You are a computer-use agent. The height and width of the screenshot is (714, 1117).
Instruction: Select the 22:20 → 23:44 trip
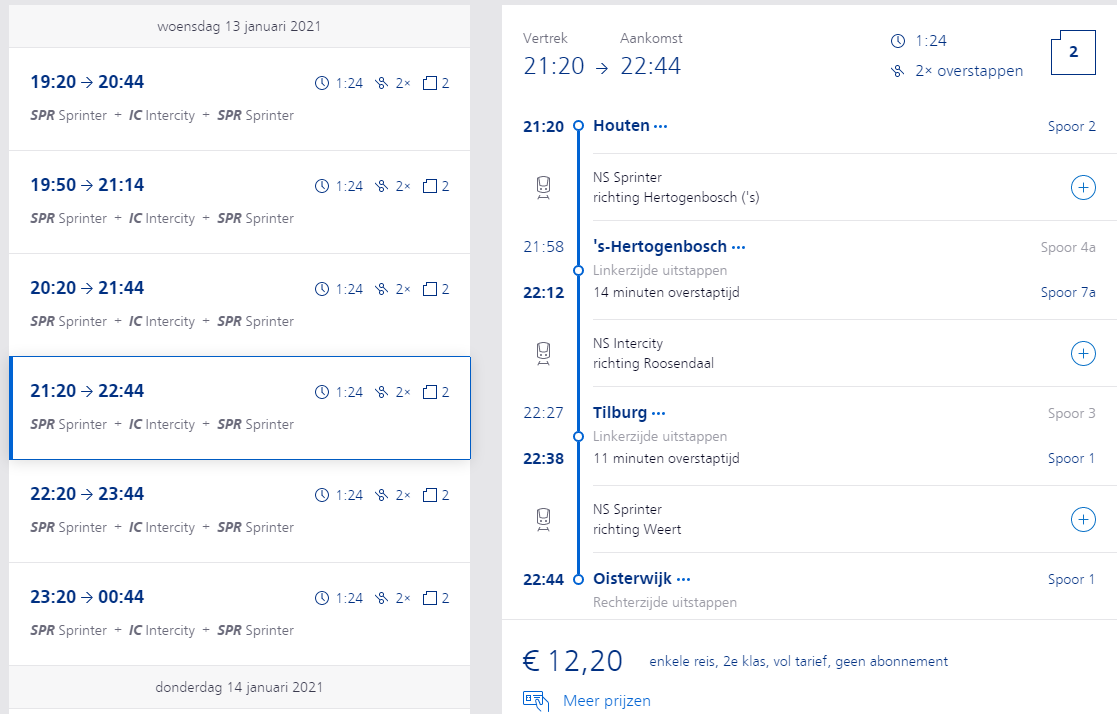[x=239, y=510]
